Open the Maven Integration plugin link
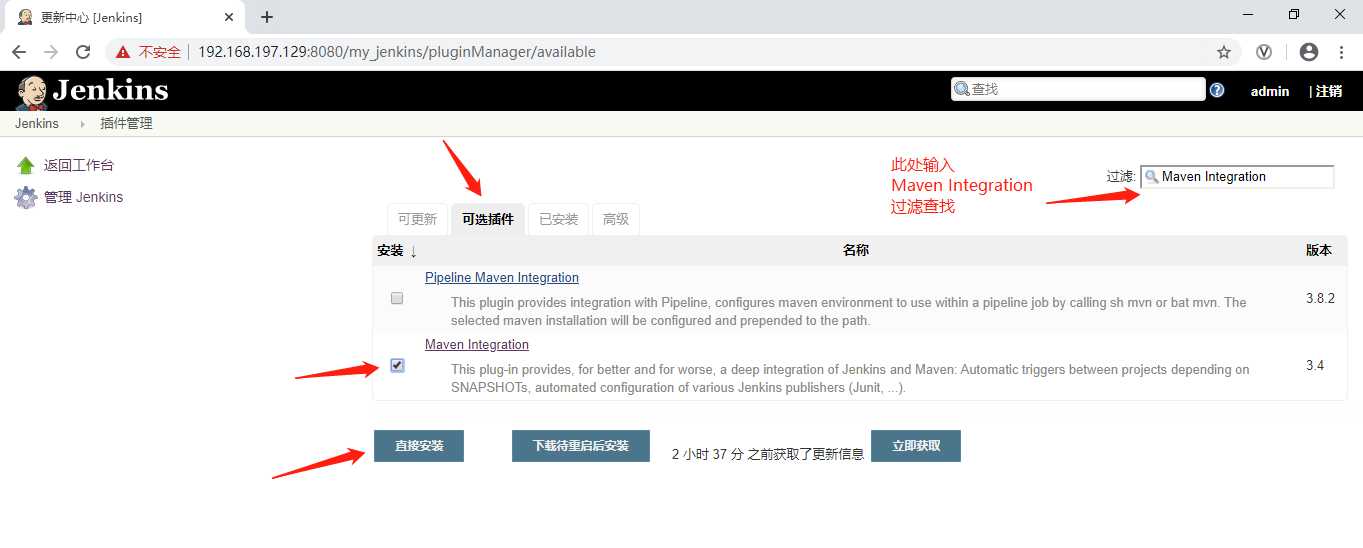Image resolution: width=1363 pixels, height=548 pixels. tap(477, 345)
